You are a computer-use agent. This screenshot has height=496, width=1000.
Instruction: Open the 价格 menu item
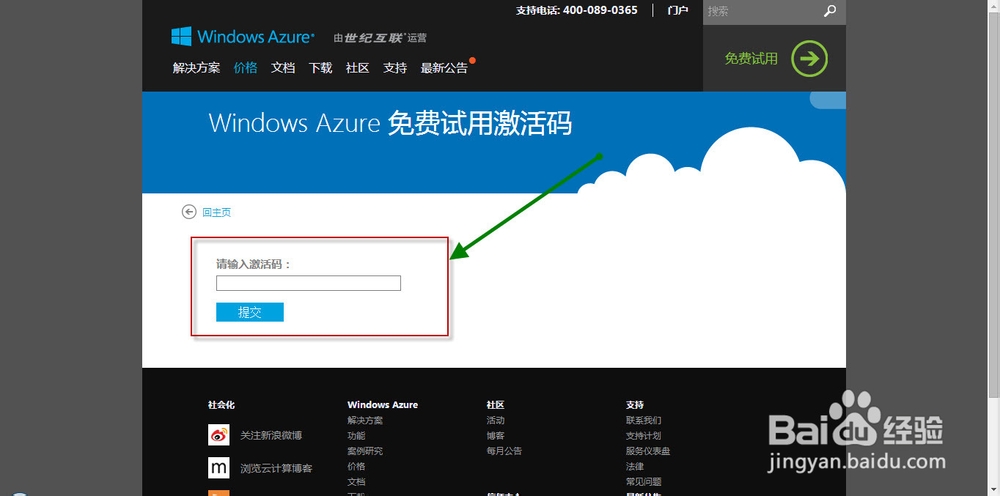246,68
